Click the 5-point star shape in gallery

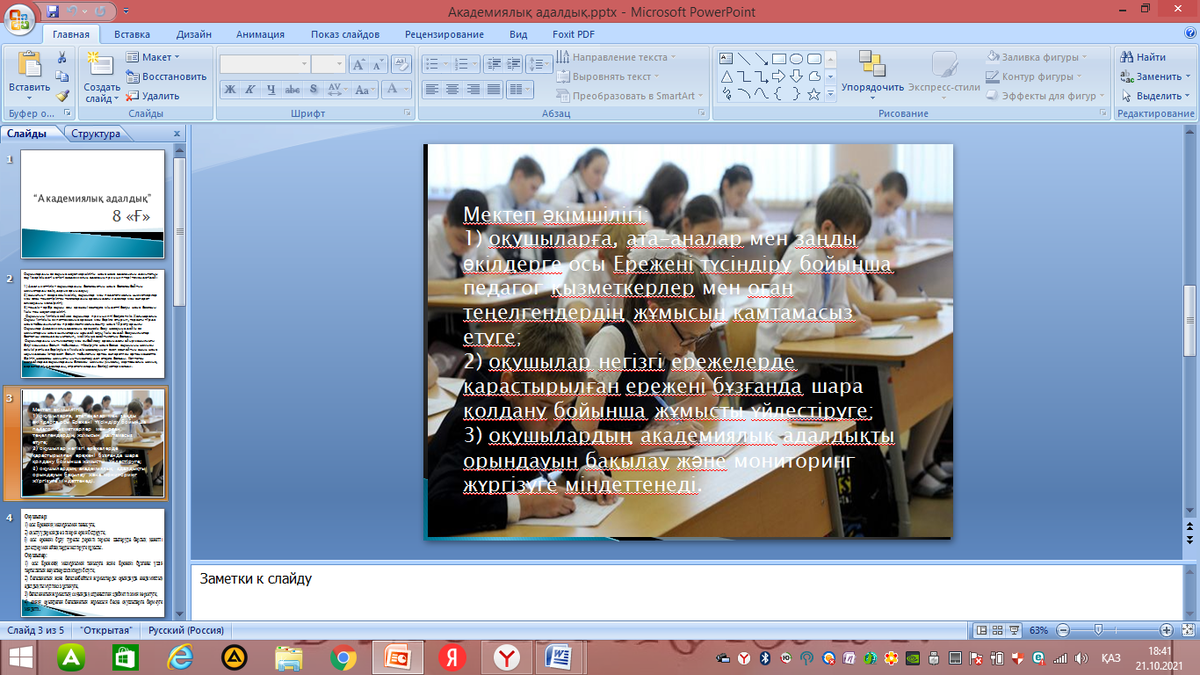814,94
